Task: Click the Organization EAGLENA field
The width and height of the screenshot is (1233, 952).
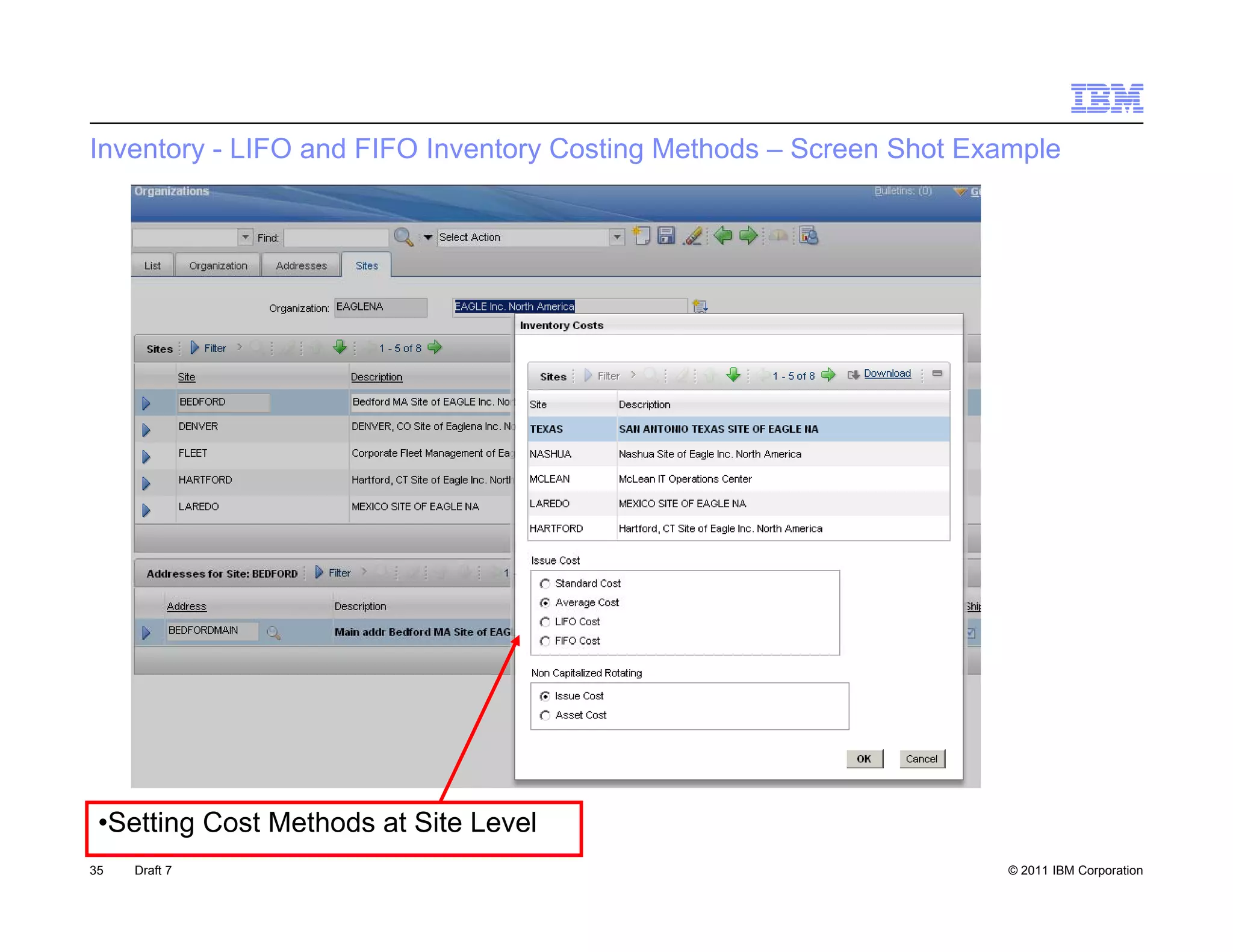Action: pyautogui.click(x=380, y=307)
